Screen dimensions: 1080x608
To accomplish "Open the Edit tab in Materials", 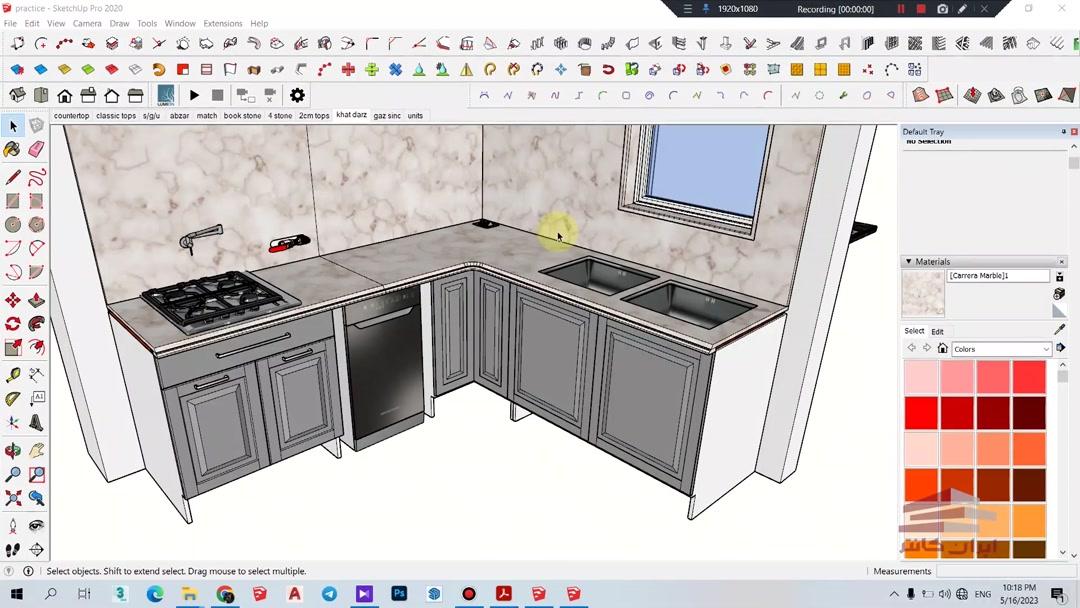I will [x=937, y=331].
